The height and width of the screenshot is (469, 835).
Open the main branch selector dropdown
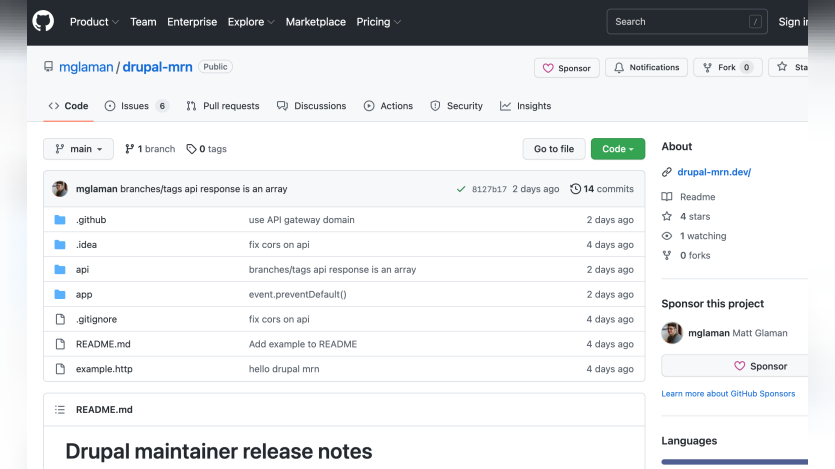(x=78, y=149)
